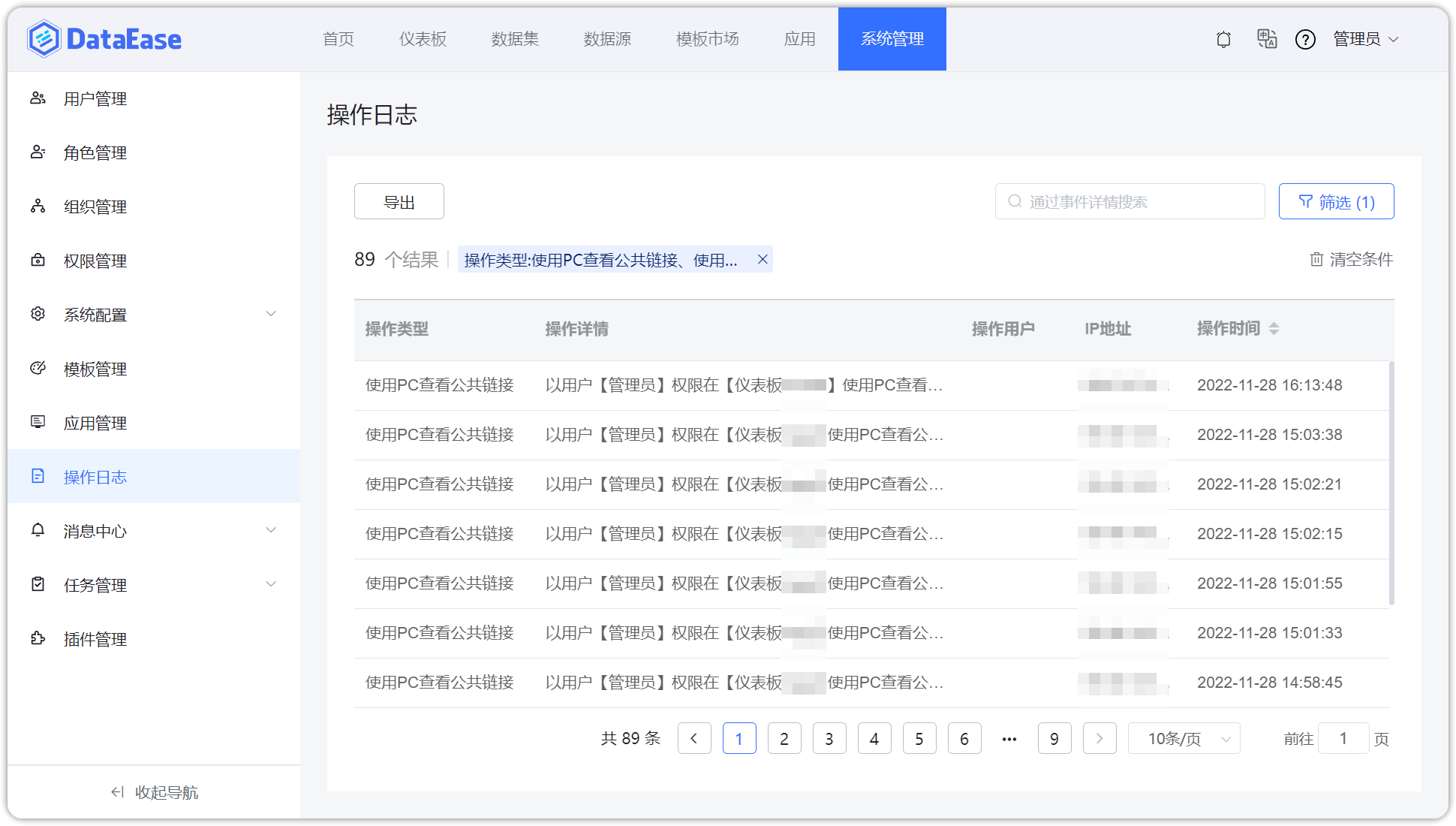The image size is (1456, 826).
Task: Open 模板管理 in sidebar
Action: (x=154, y=369)
